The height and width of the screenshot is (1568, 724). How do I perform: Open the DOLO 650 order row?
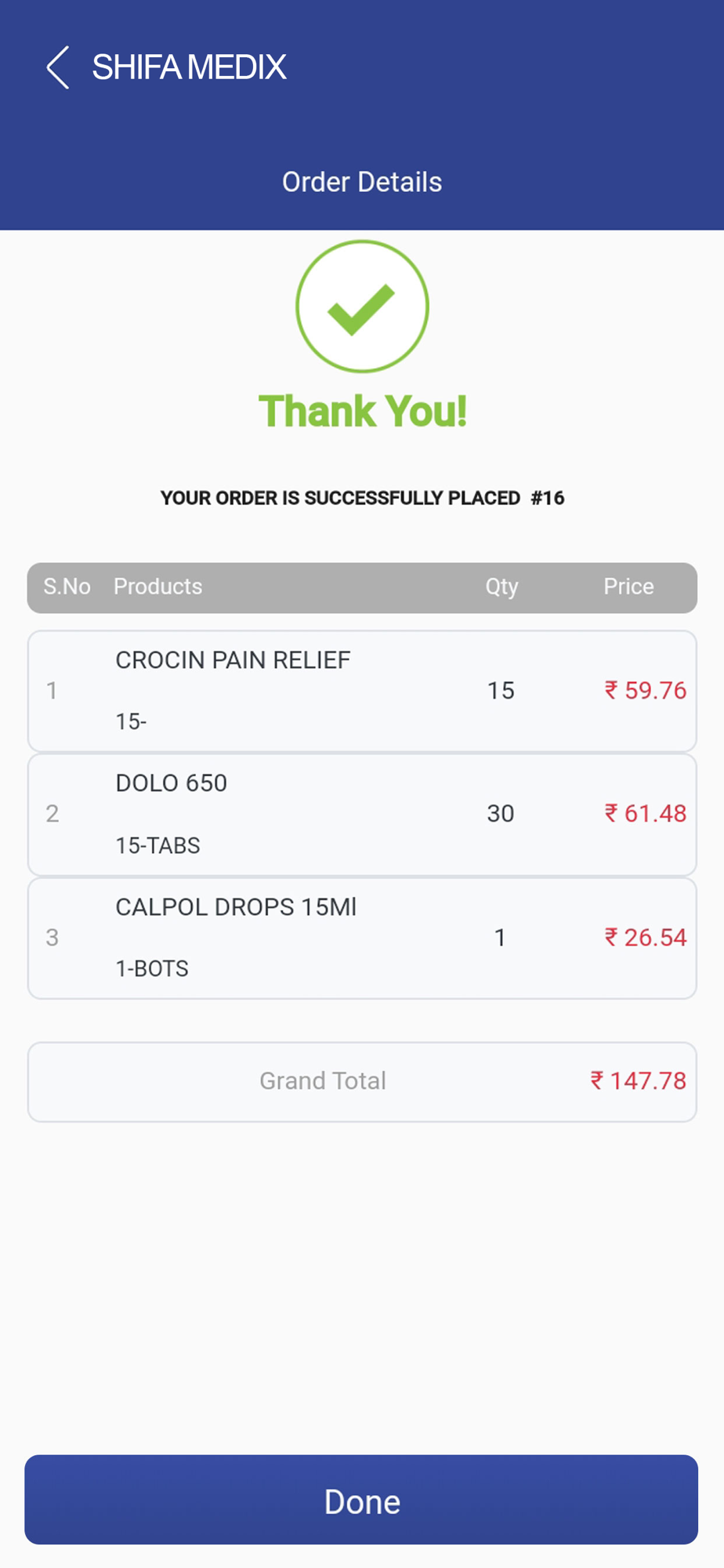(x=362, y=815)
